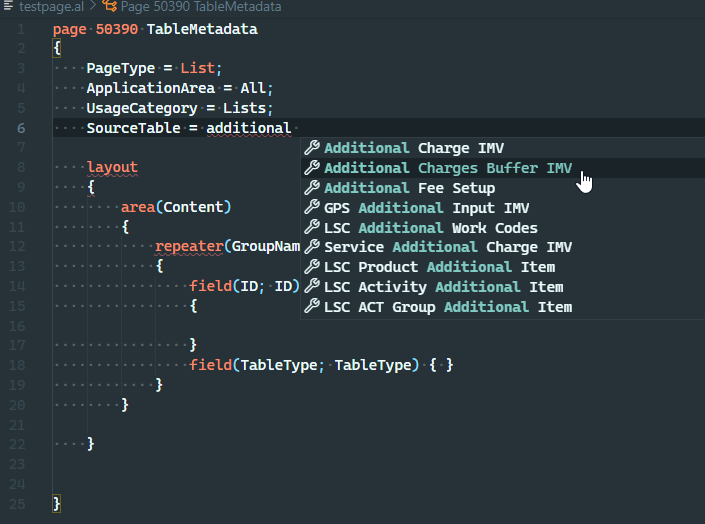Click second 'TableType' argument on line 18

pyautogui.click(x=372, y=365)
